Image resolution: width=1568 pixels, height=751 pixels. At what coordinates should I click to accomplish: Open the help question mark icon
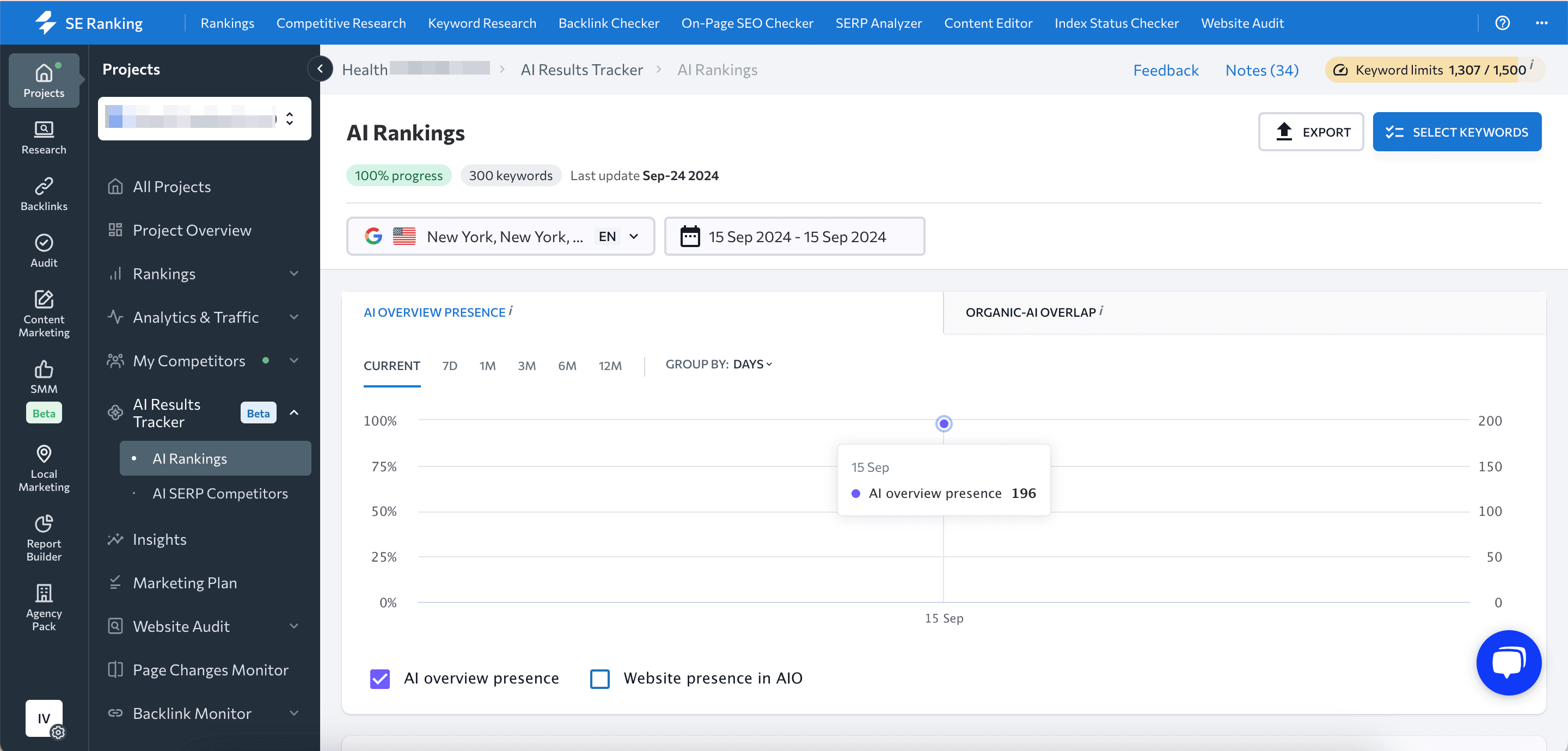click(1502, 23)
